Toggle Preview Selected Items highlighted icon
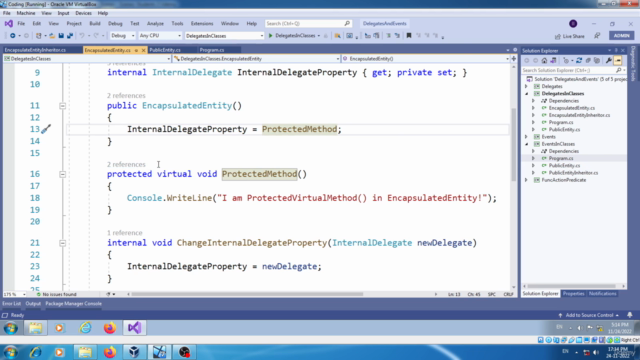The width and height of the screenshot is (640, 360). click(618, 60)
